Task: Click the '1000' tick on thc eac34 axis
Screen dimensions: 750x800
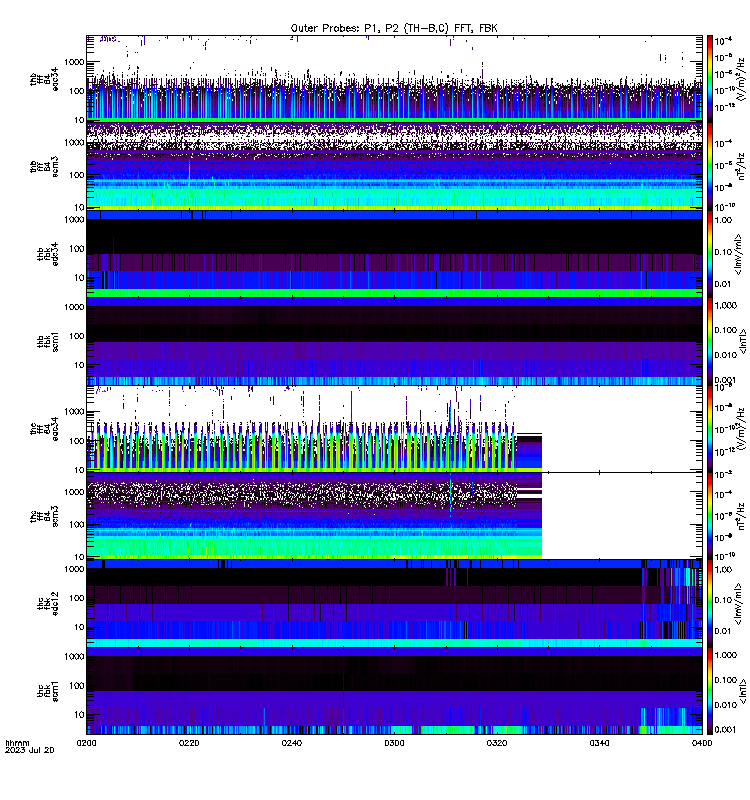Action: pyautogui.click(x=74, y=411)
